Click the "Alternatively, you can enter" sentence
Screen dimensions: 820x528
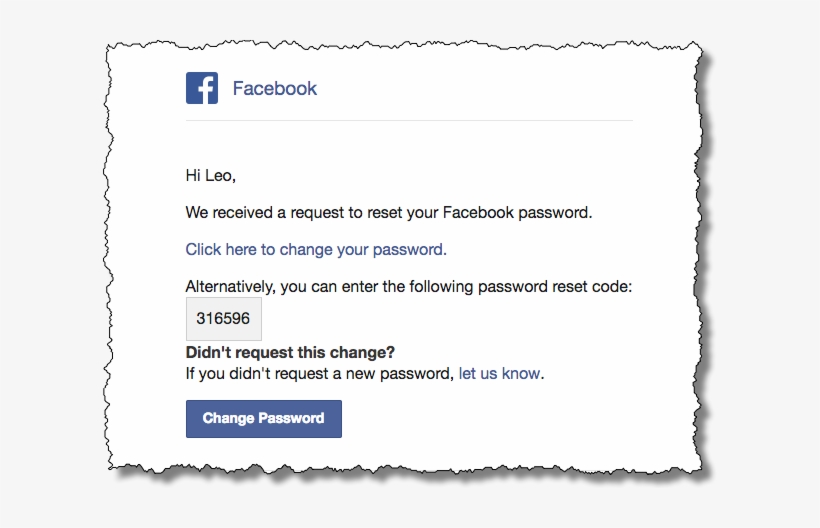[x=408, y=286]
